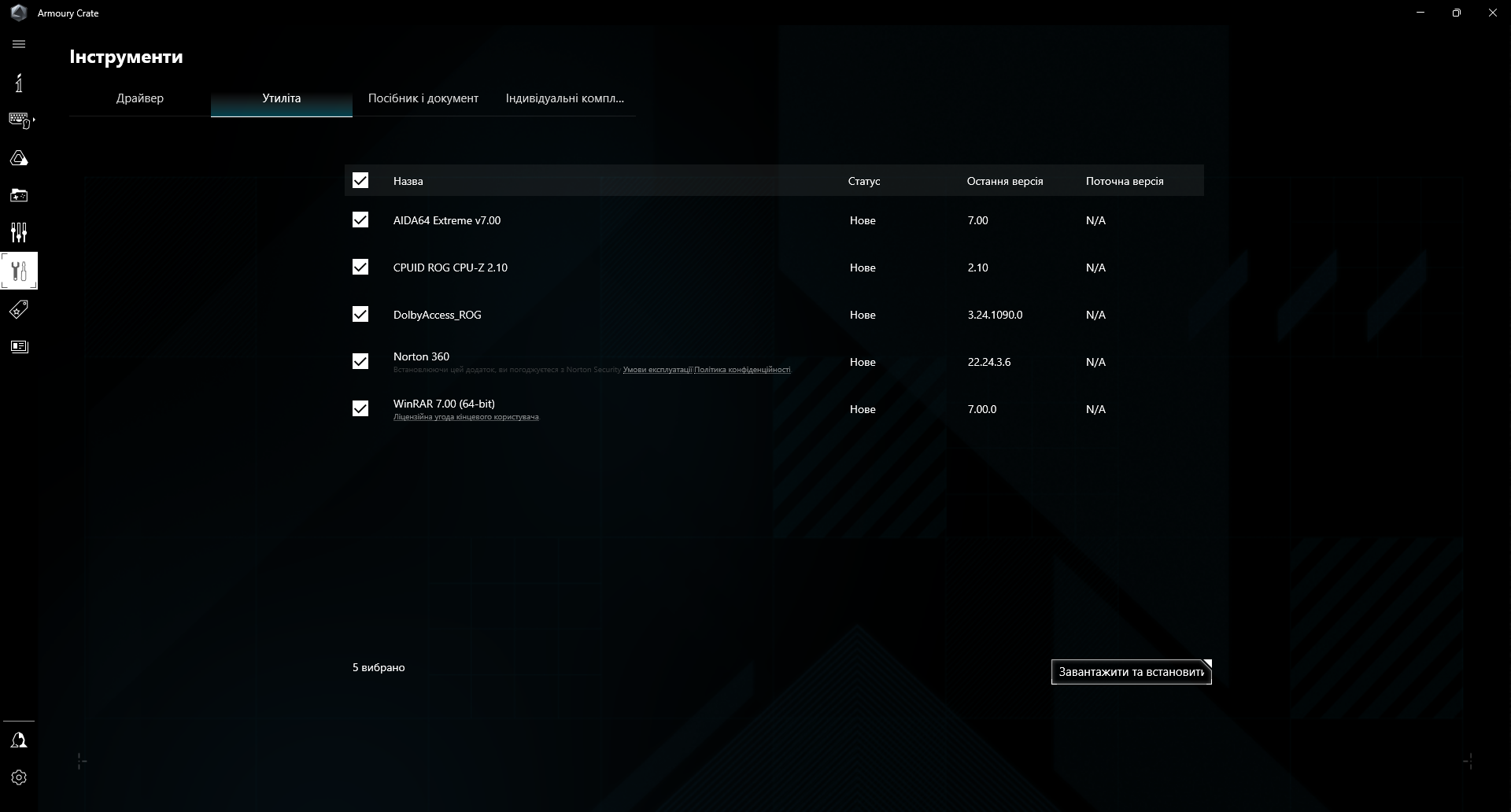Click the Norton 360 name
Image resolution: width=1511 pixels, height=812 pixels.
coord(421,356)
